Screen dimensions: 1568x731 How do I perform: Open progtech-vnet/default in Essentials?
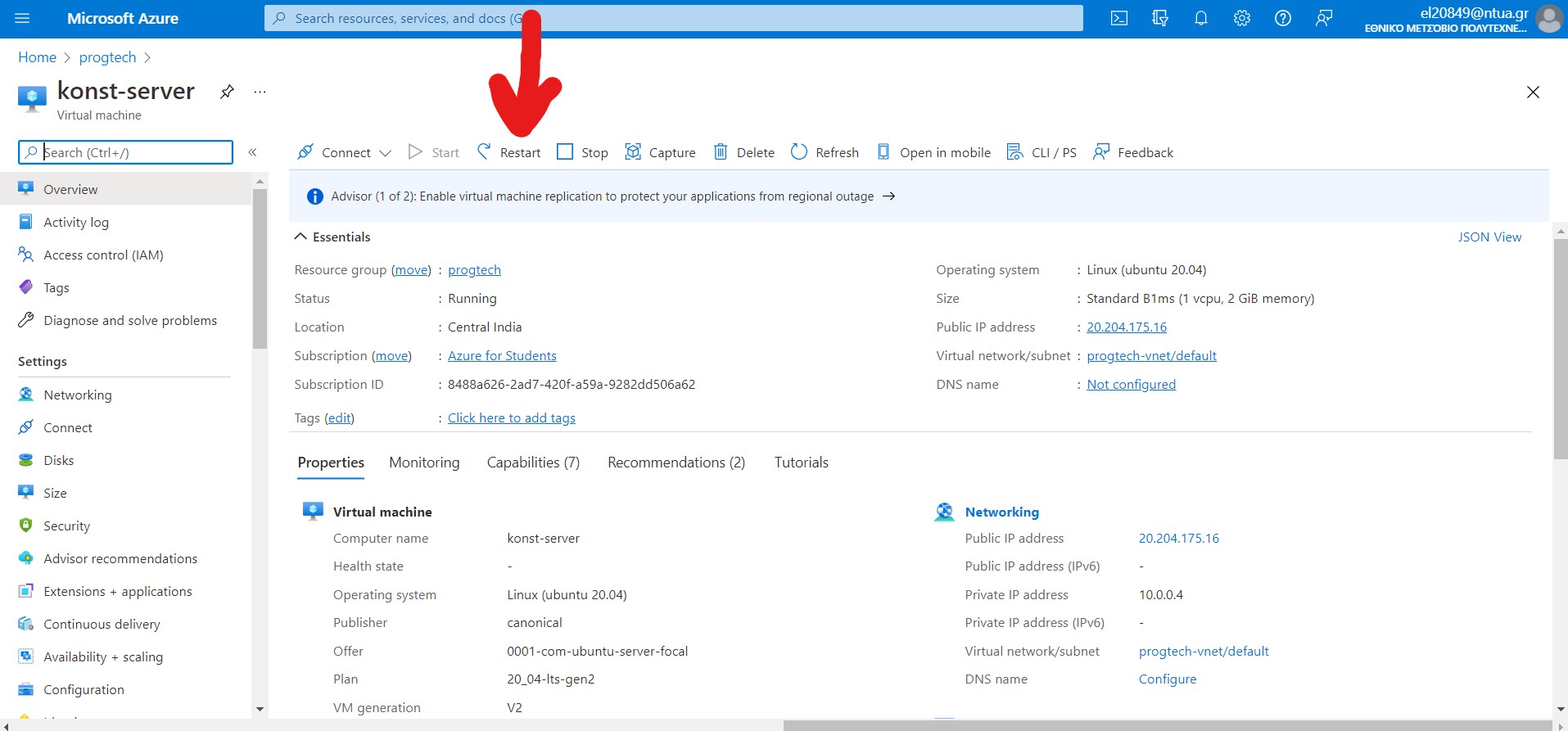(x=1151, y=356)
